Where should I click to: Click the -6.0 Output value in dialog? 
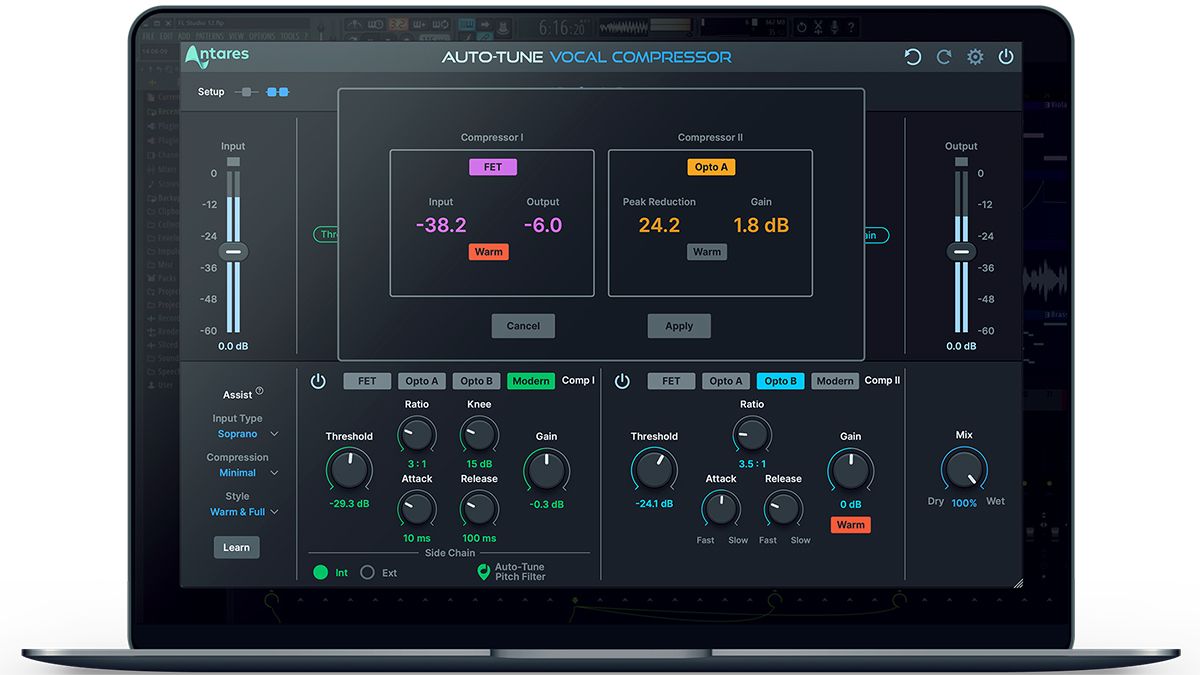tap(542, 225)
